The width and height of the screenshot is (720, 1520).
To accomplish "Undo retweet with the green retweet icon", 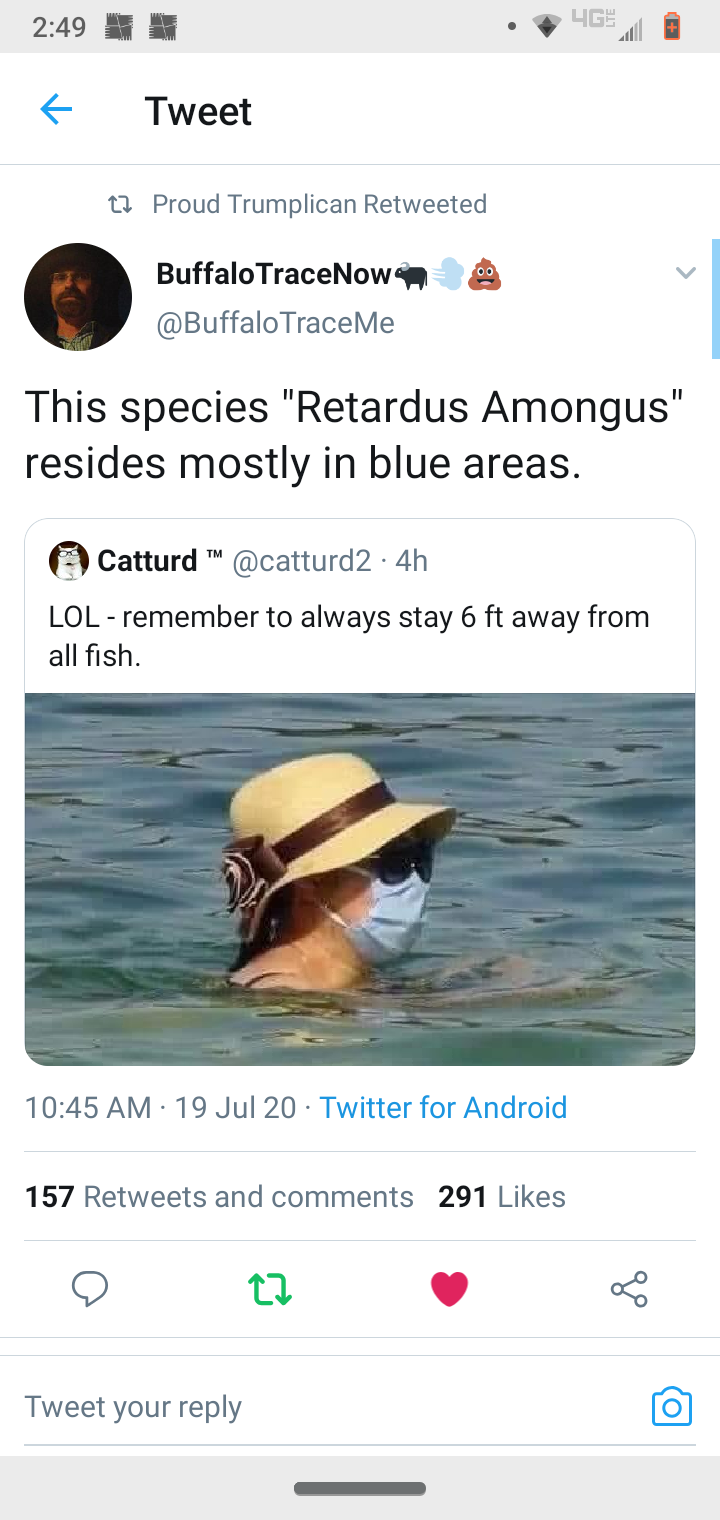I will 269,1289.
